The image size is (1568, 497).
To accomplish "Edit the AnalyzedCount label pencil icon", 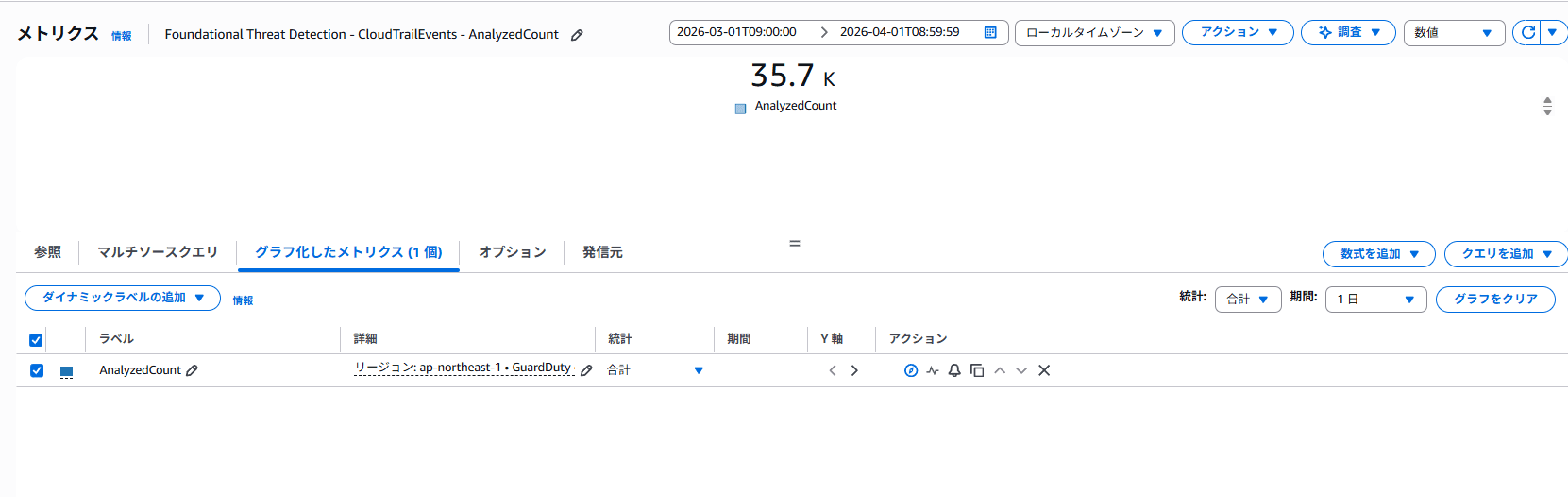I will pyautogui.click(x=192, y=370).
